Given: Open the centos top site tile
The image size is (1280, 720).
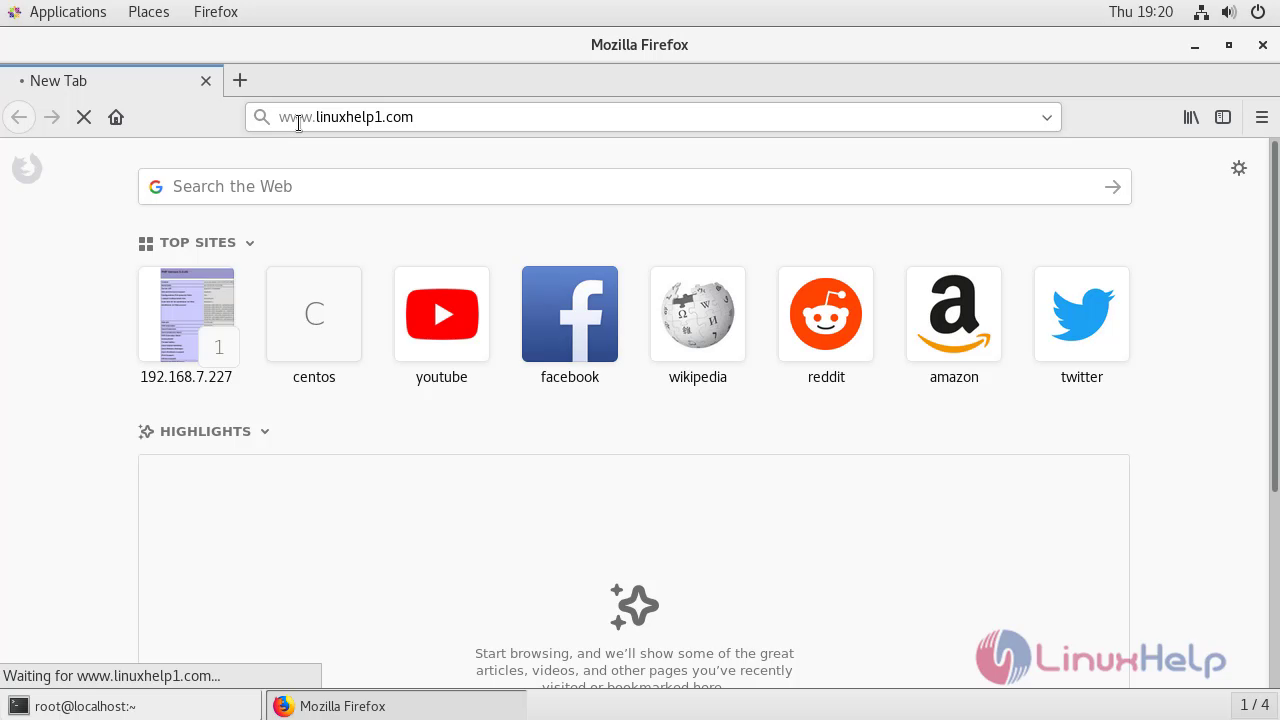Looking at the screenshot, I should pyautogui.click(x=314, y=314).
